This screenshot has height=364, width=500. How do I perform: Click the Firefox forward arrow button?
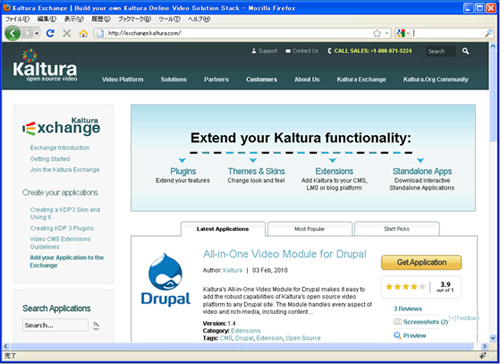(x=27, y=33)
